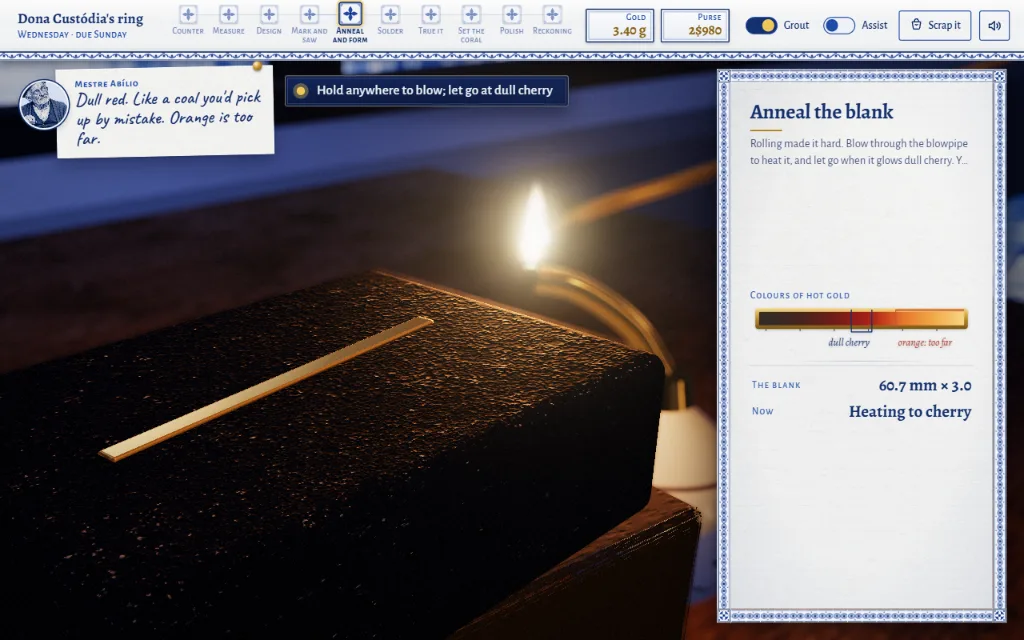1024x640 pixels.
Task: Click the 'Hold anywhere to blow' hint
Action: click(426, 90)
